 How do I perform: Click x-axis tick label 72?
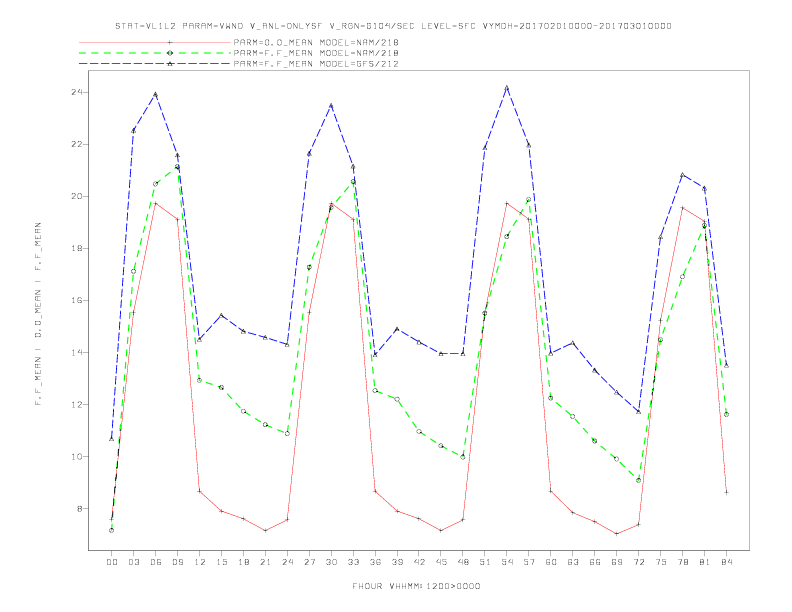click(638, 562)
